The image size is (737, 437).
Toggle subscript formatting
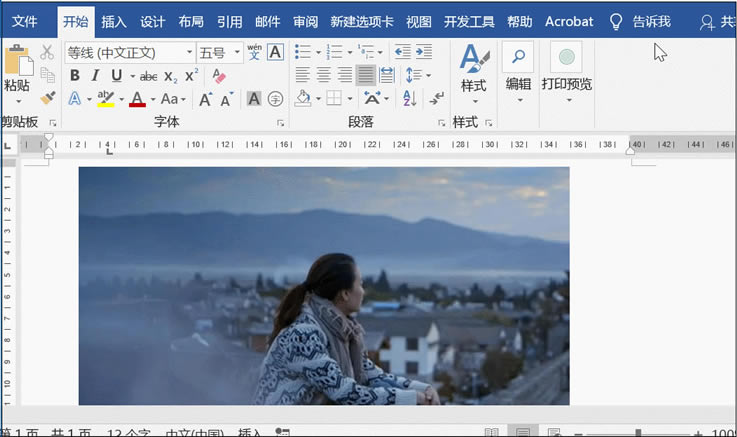171,77
